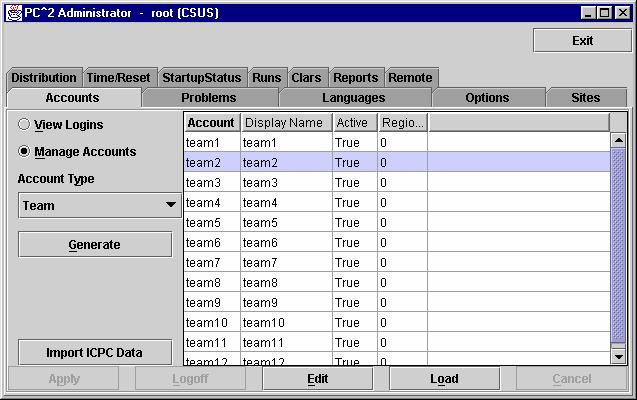Click the scrollbar up arrow in the accounts table
Viewport: 637px width, 400px height.
(x=618, y=141)
